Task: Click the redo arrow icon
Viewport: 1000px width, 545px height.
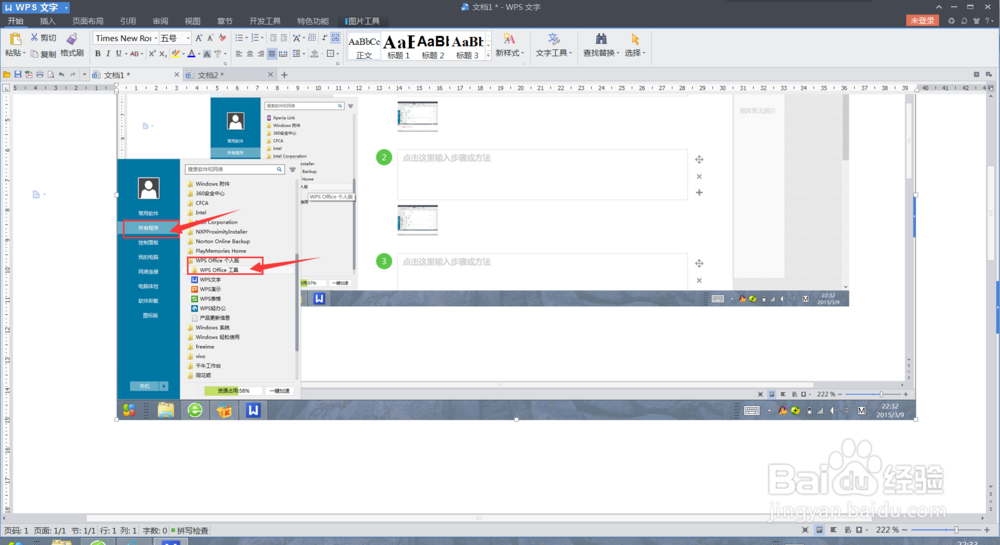Action: (73, 75)
